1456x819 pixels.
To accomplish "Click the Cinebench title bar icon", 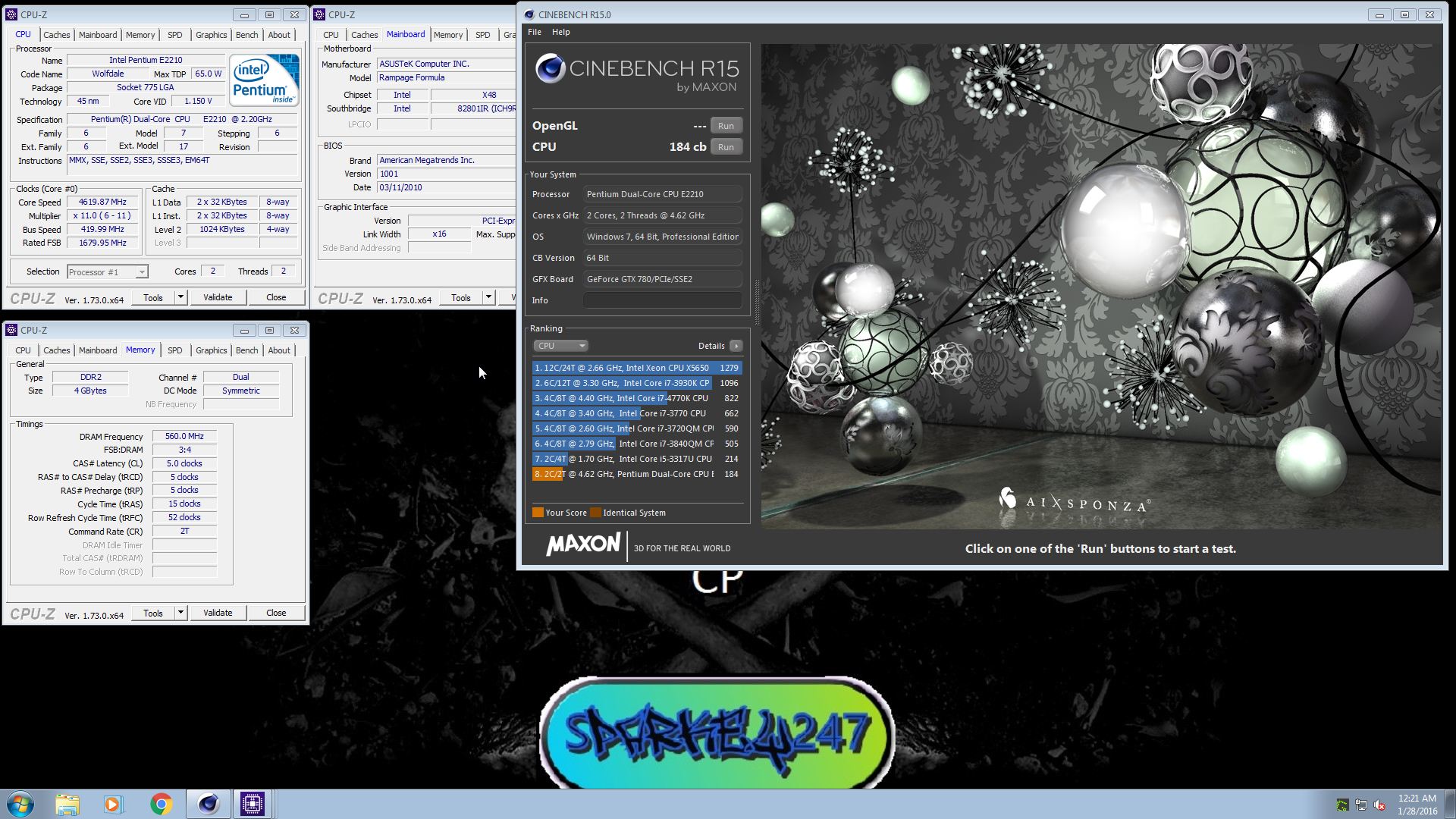I will [x=529, y=14].
